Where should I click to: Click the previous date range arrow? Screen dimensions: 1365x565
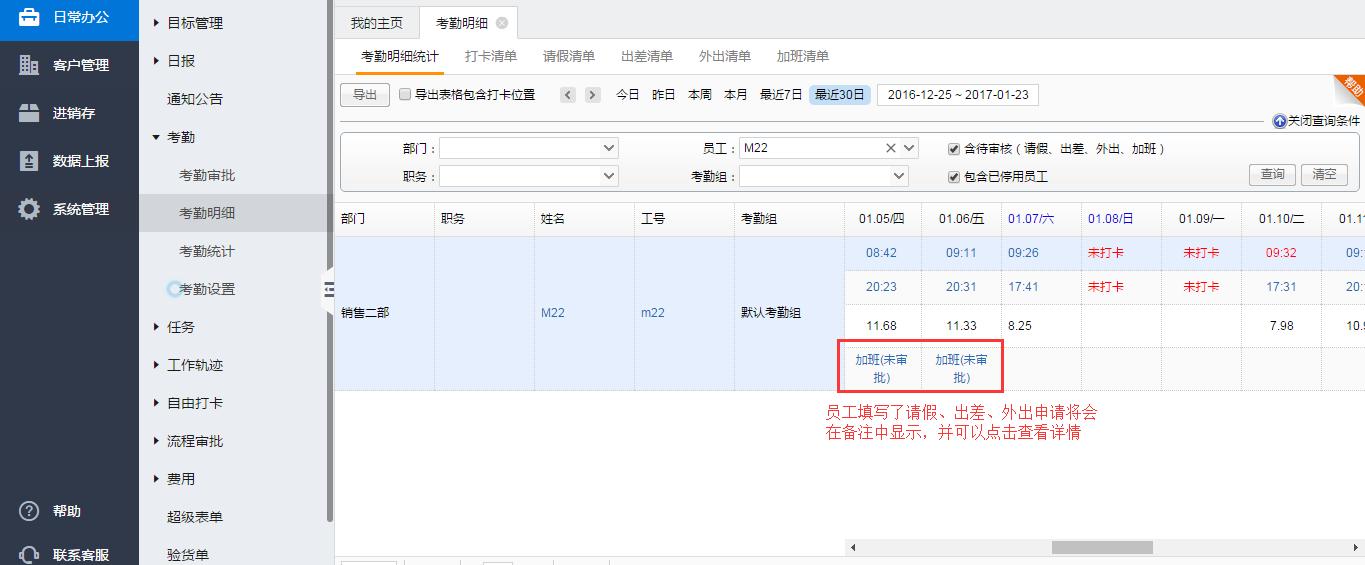point(568,95)
